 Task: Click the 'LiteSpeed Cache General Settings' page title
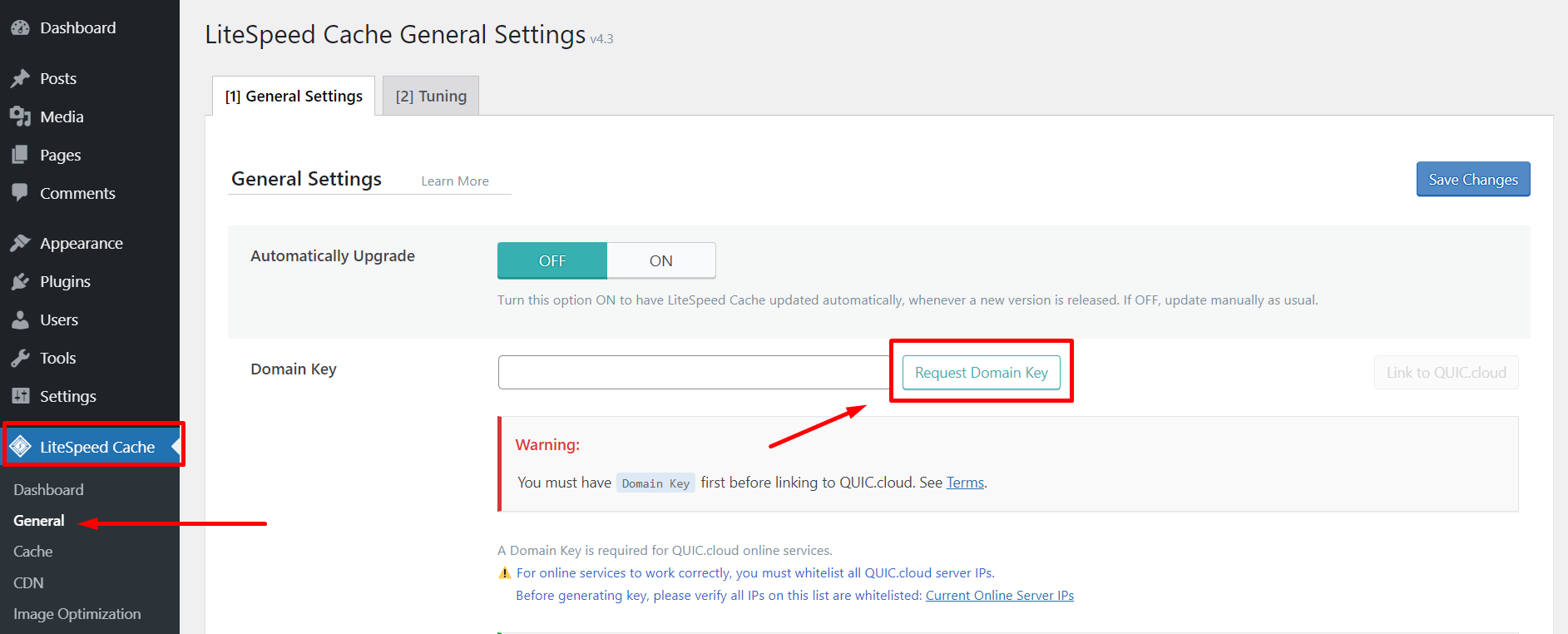395,34
